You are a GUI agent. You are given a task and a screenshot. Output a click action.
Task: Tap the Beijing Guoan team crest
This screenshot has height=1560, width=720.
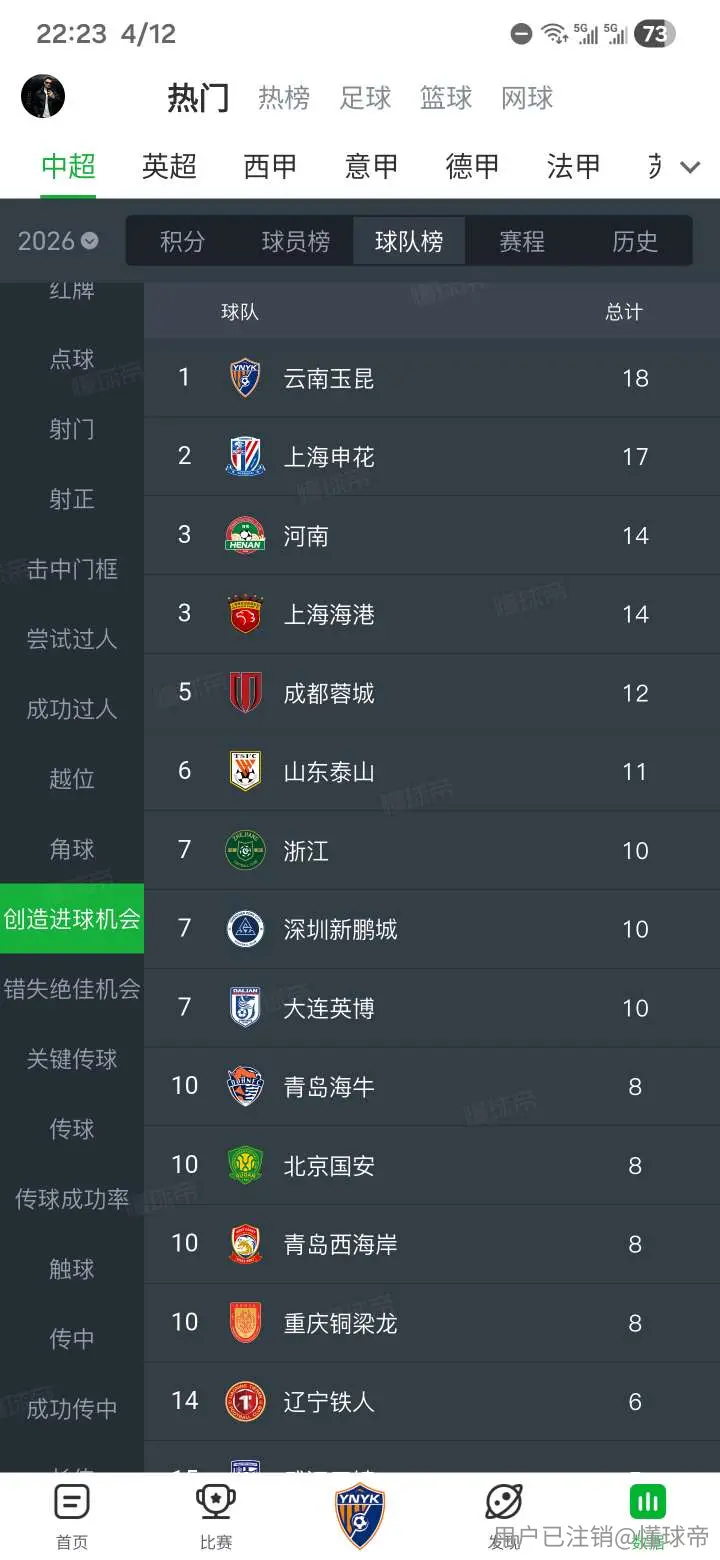245,1165
